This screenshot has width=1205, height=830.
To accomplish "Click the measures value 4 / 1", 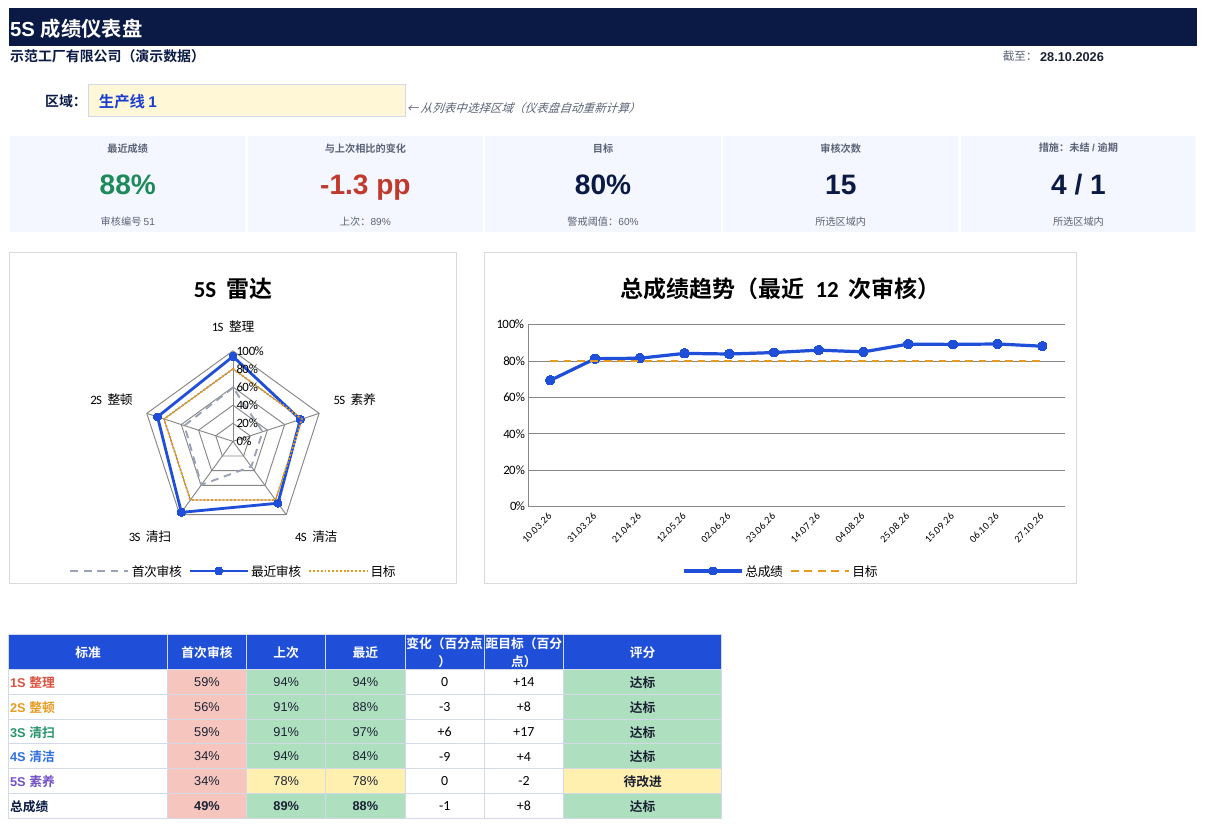I will (x=1078, y=185).
